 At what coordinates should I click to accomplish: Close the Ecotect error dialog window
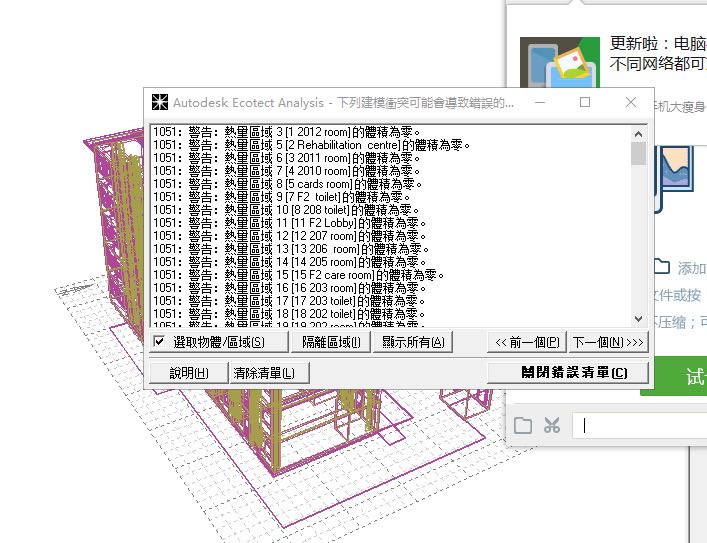(631, 102)
